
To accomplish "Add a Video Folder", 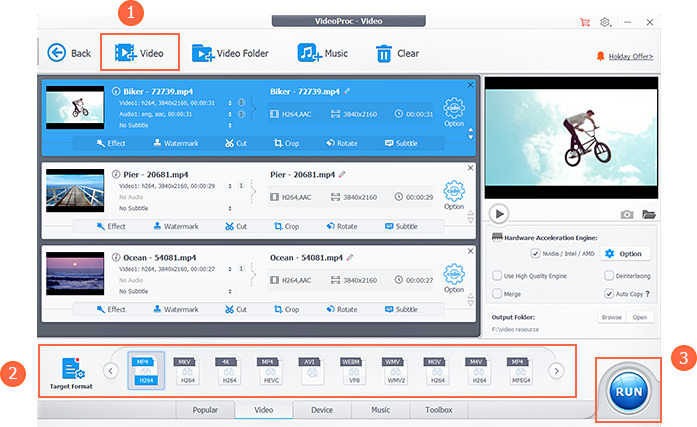I will point(230,53).
